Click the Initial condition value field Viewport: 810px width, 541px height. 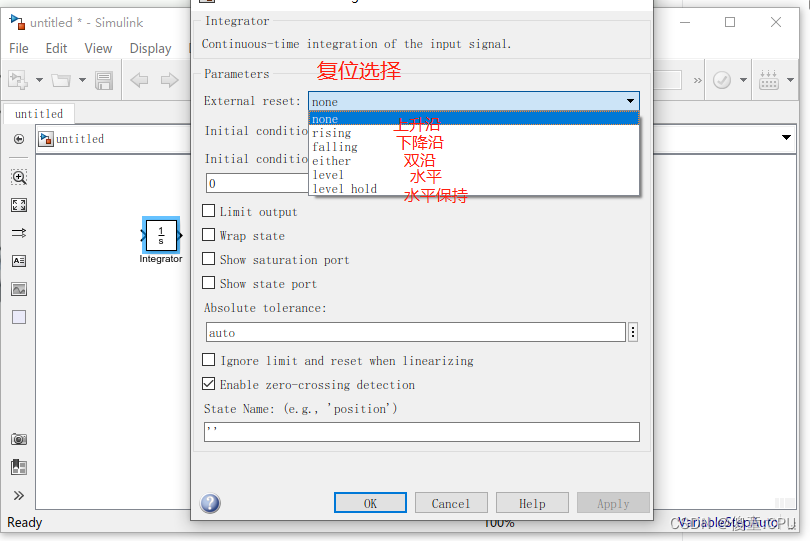[257, 183]
